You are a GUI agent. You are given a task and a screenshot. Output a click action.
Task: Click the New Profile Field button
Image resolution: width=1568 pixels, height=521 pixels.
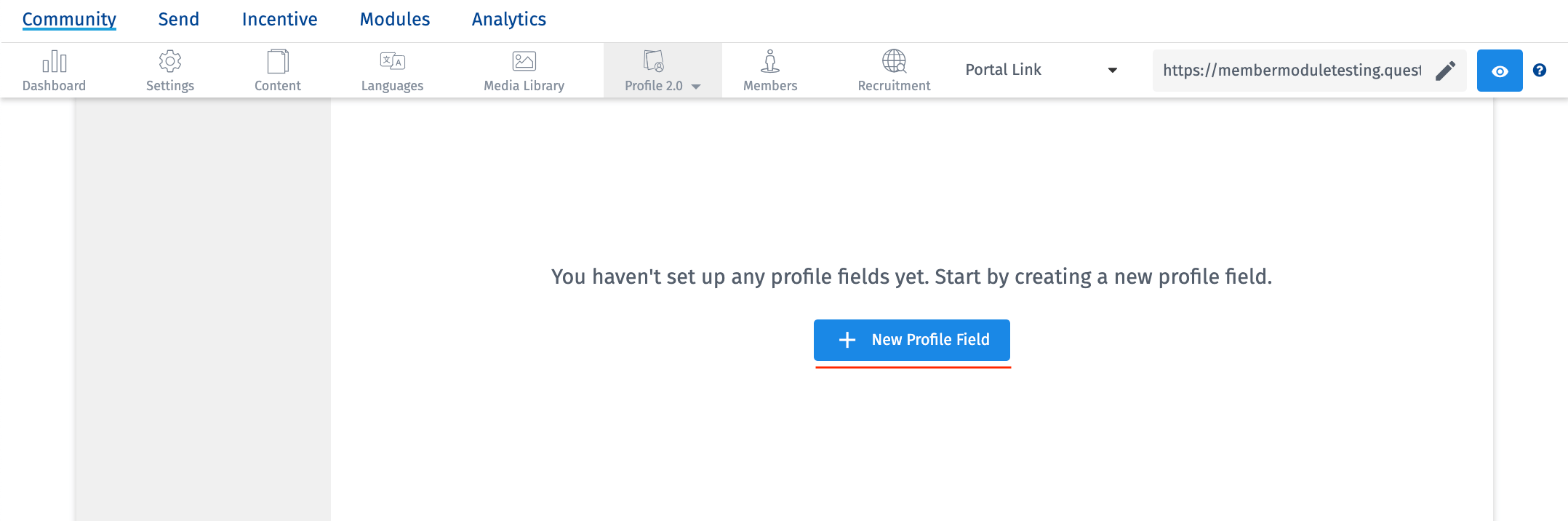[911, 340]
